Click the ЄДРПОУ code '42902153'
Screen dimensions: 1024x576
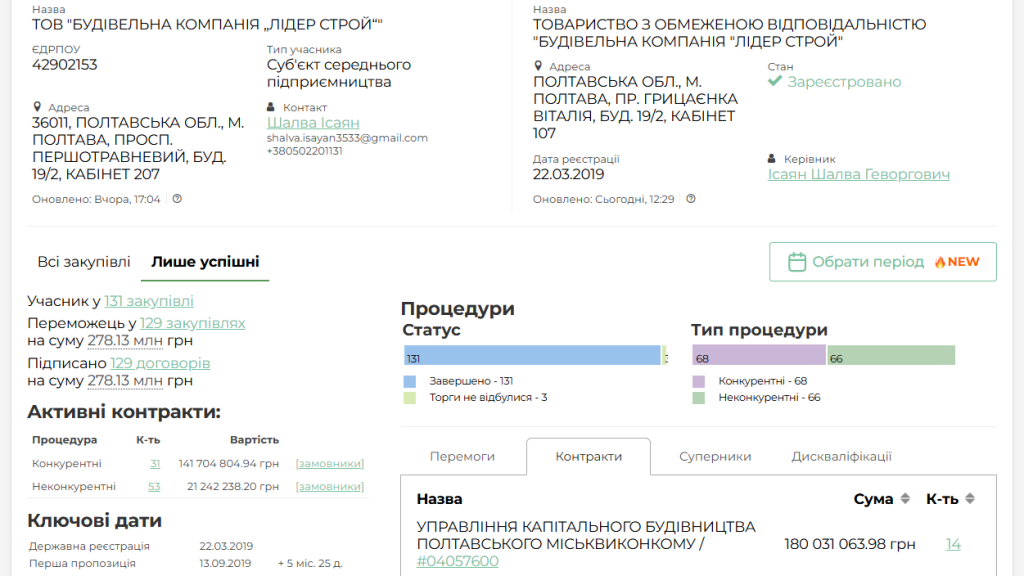(65, 65)
